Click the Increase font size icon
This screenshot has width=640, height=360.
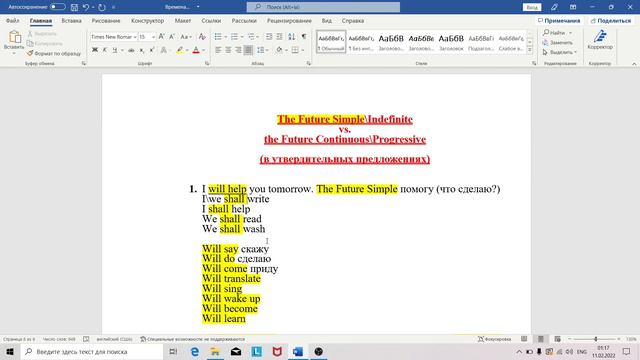pos(162,37)
